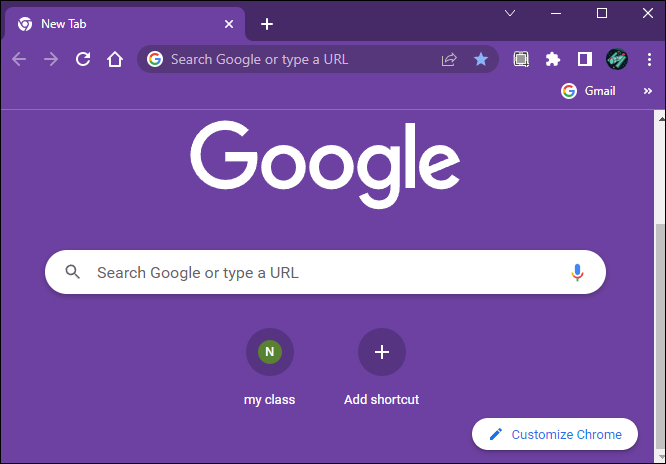Click the Google icon in address bar
The width and height of the screenshot is (666, 464).
point(155,59)
